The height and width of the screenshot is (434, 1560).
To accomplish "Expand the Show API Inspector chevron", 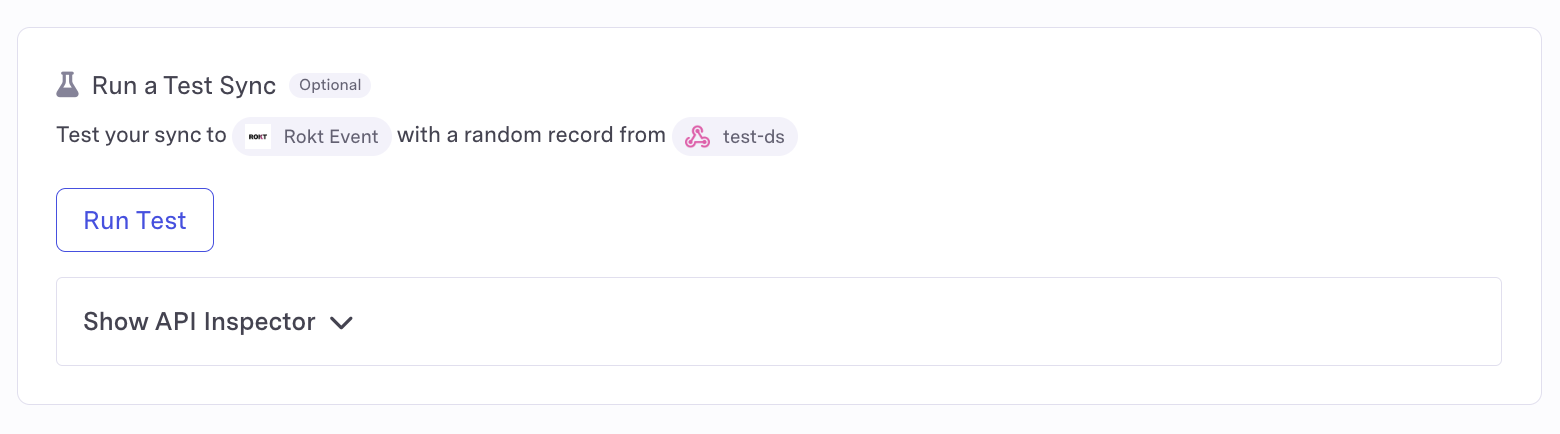I will pos(341,323).
